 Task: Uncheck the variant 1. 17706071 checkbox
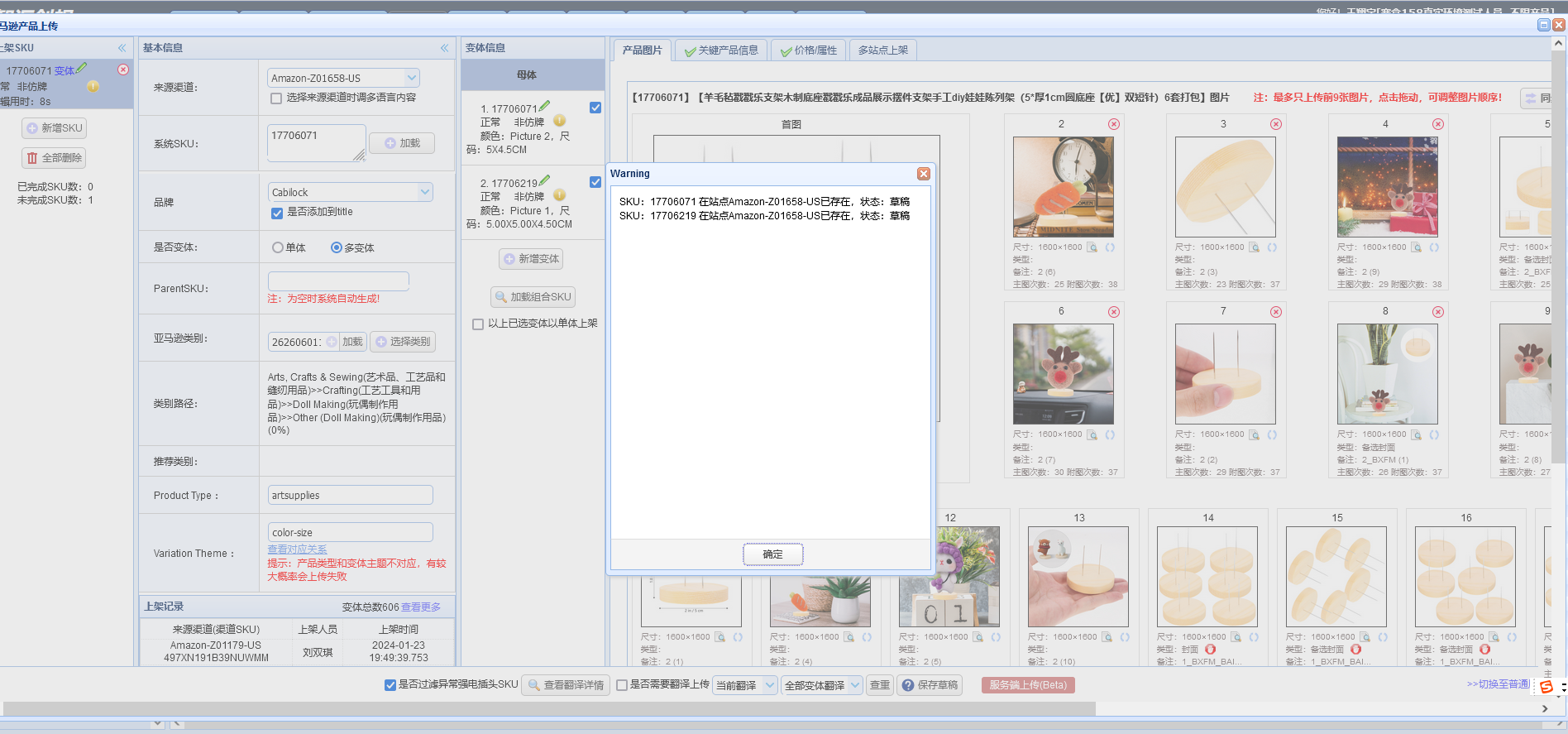pyautogui.click(x=595, y=108)
